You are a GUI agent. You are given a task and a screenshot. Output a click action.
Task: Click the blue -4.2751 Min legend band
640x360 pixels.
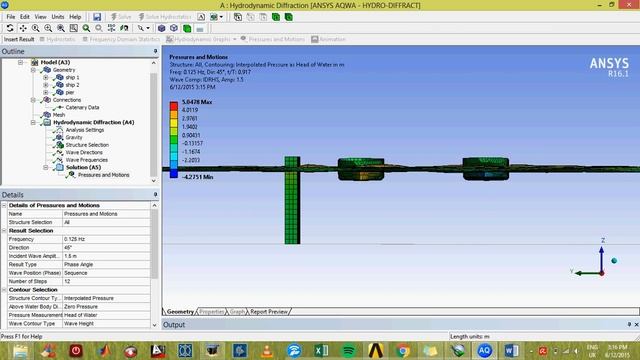click(x=174, y=173)
